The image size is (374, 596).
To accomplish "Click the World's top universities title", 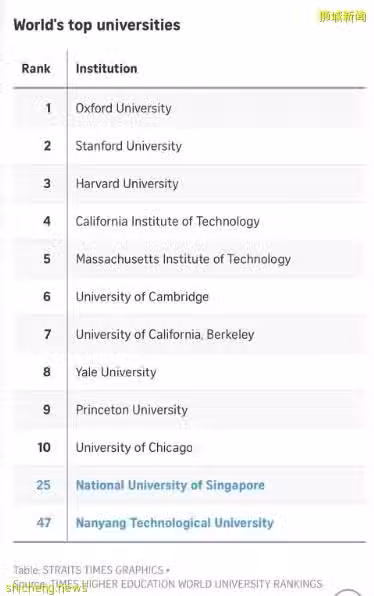I will [x=97, y=25].
